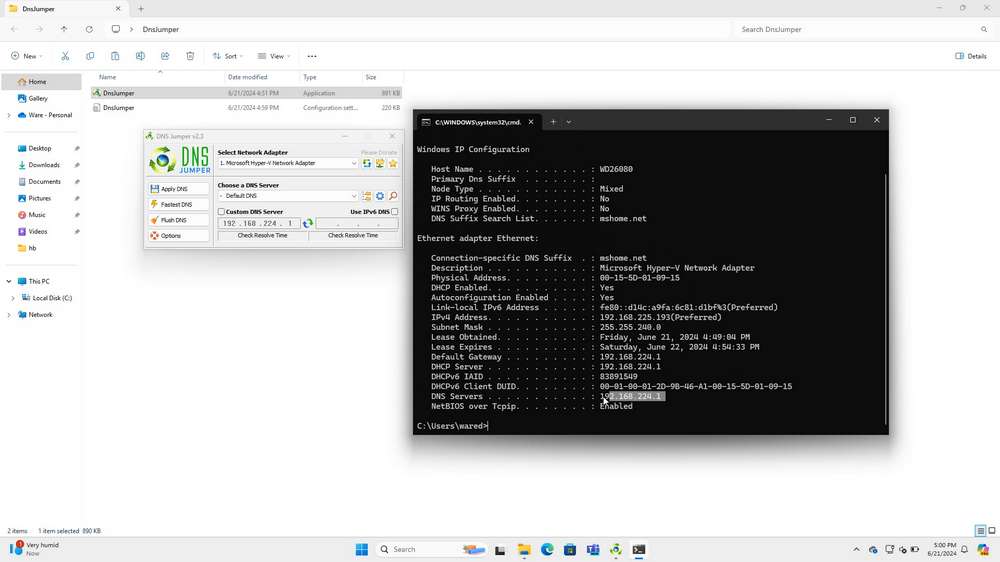Sort files by the Type column header
The width and height of the screenshot is (1000, 562).
(310, 77)
